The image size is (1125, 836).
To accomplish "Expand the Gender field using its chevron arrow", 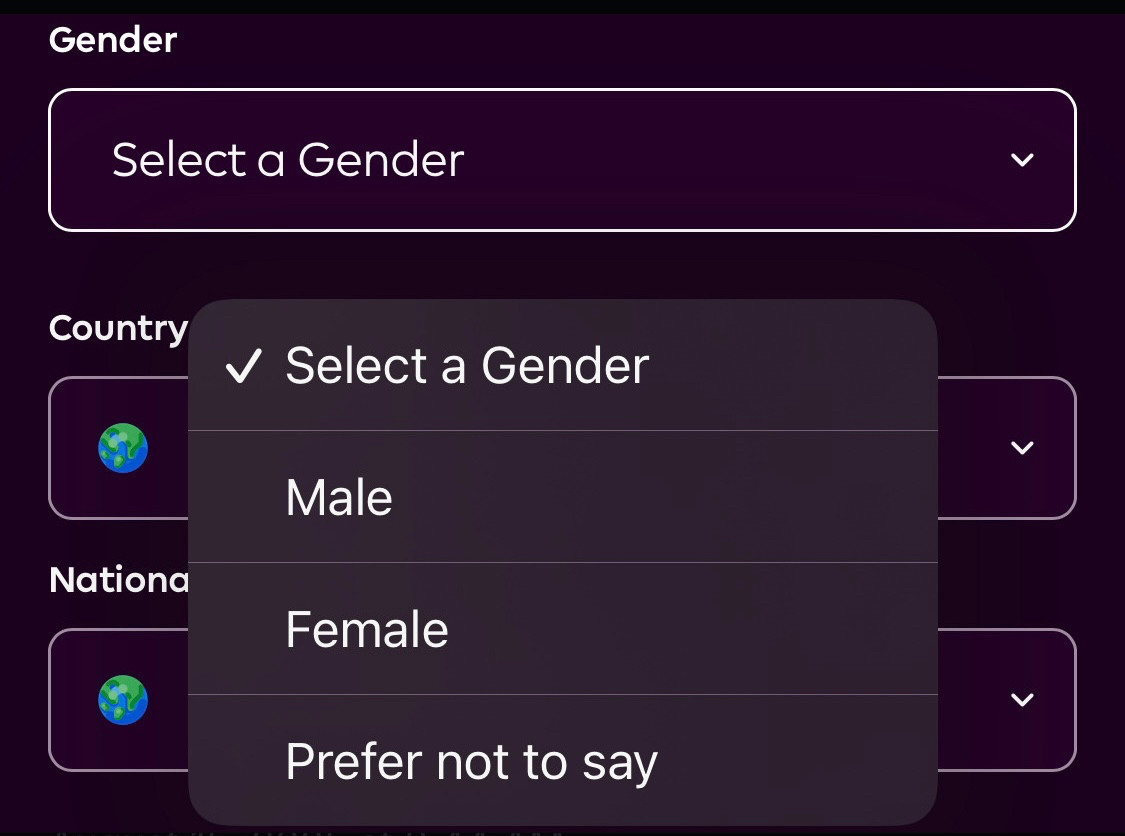I will click(x=1022, y=159).
